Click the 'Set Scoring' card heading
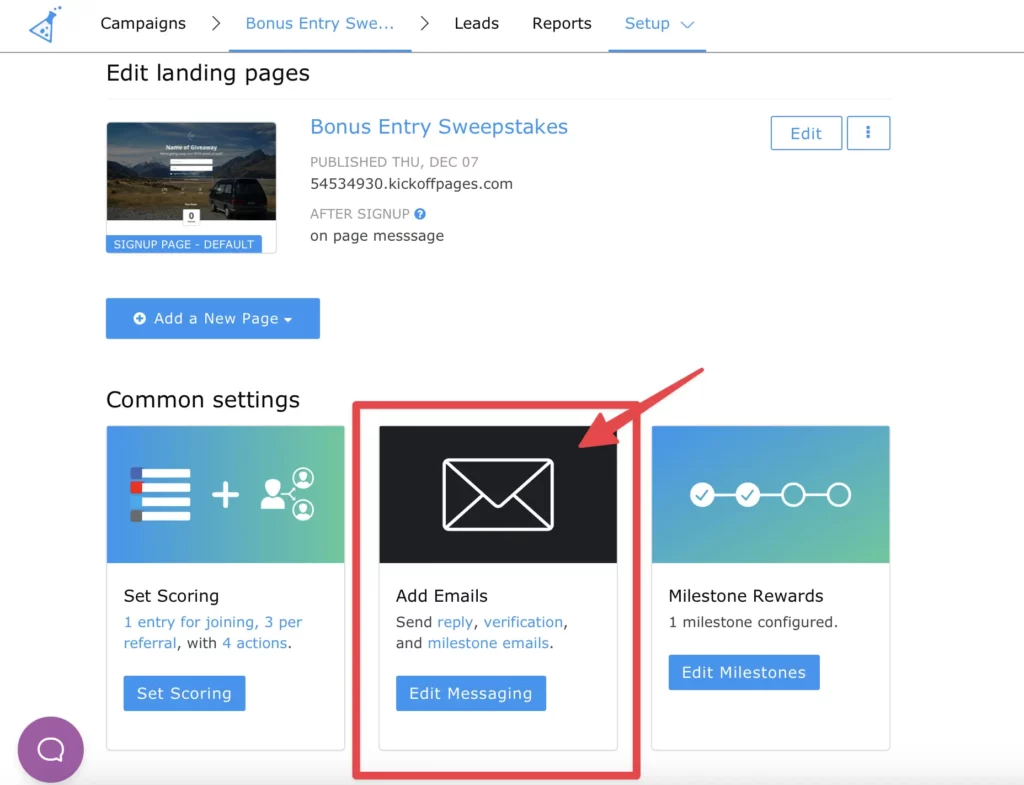Viewport: 1024px width, 785px height. click(171, 596)
